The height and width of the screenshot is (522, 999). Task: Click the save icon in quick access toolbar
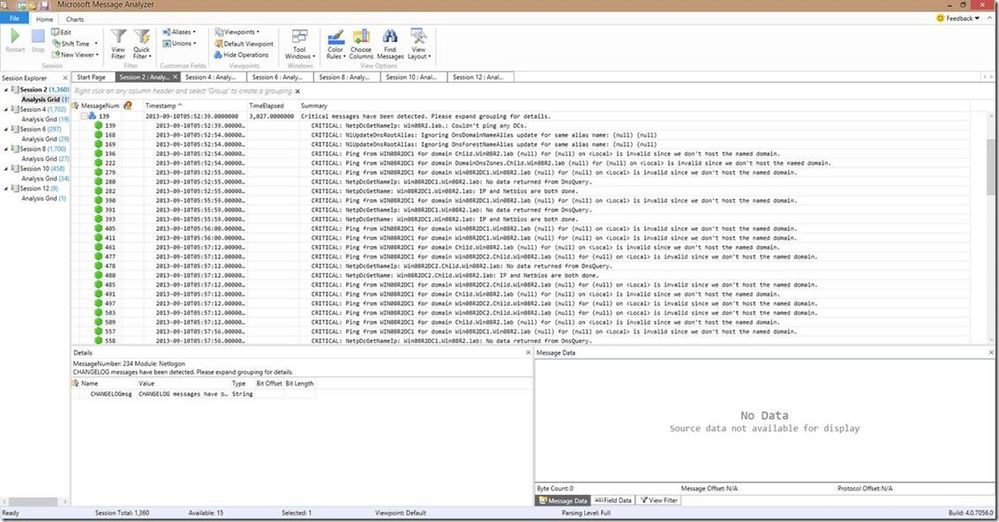point(45,5)
